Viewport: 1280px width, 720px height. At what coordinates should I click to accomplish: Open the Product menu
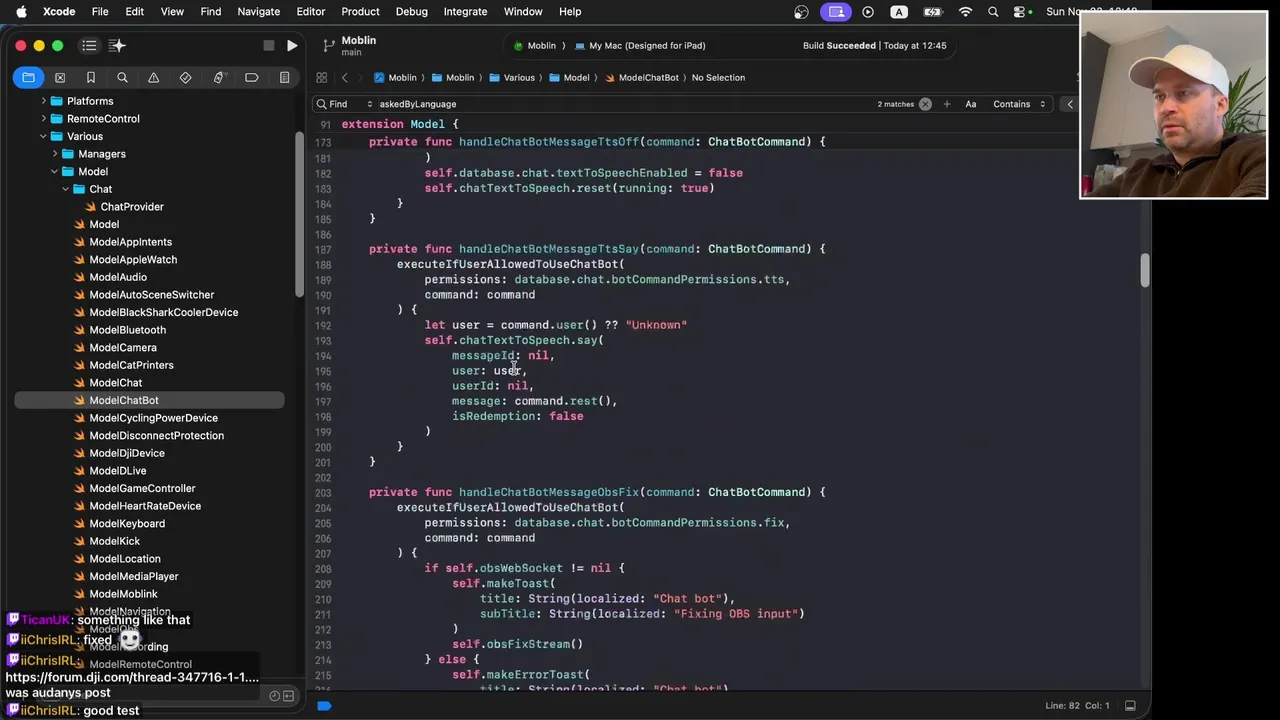click(360, 11)
